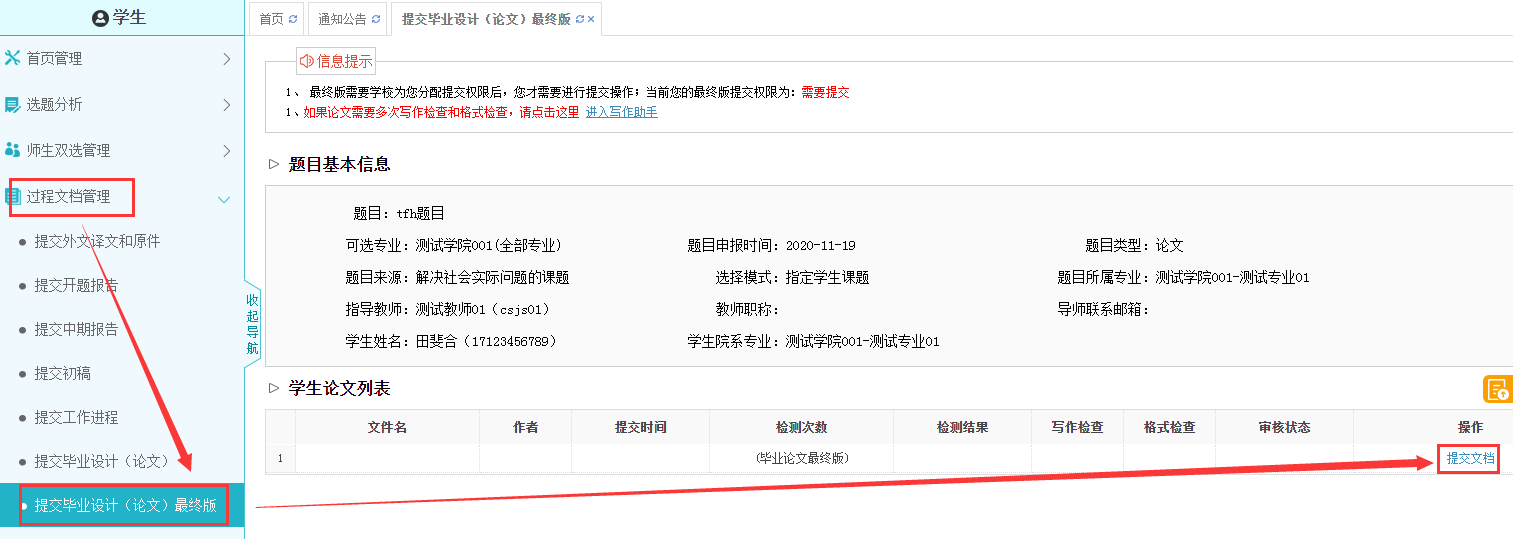The image size is (1513, 539).
Task: Expand the 师生双选管理 menu chevron
Action: click(227, 151)
